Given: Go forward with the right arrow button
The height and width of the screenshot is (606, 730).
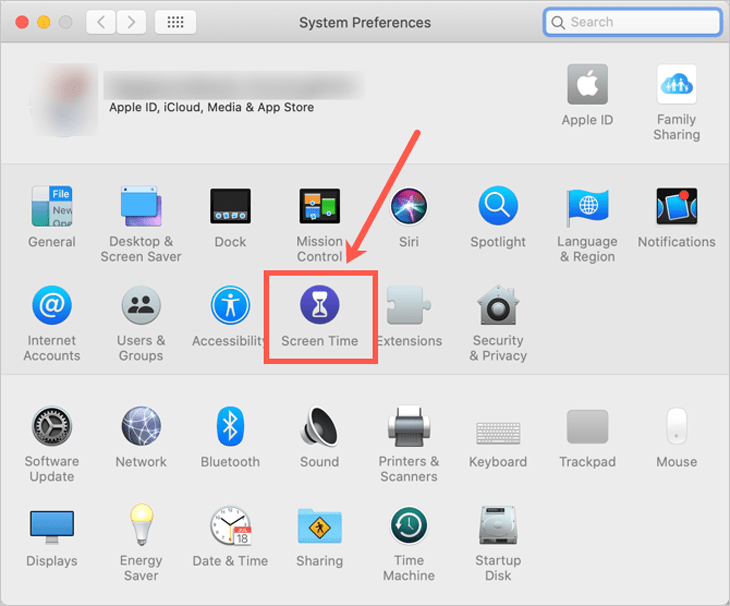Looking at the screenshot, I should [131, 22].
